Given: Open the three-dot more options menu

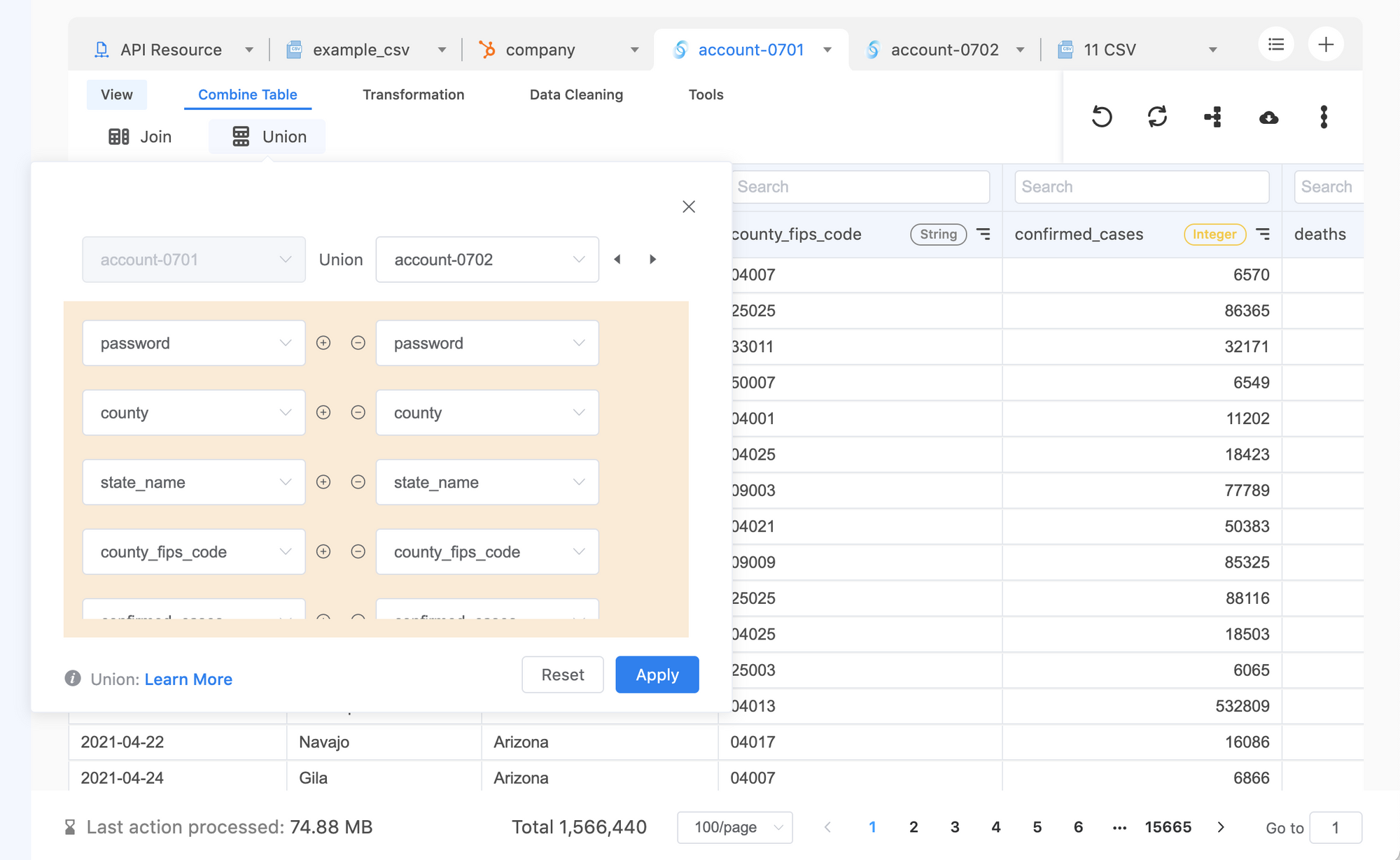Looking at the screenshot, I should tap(1324, 117).
